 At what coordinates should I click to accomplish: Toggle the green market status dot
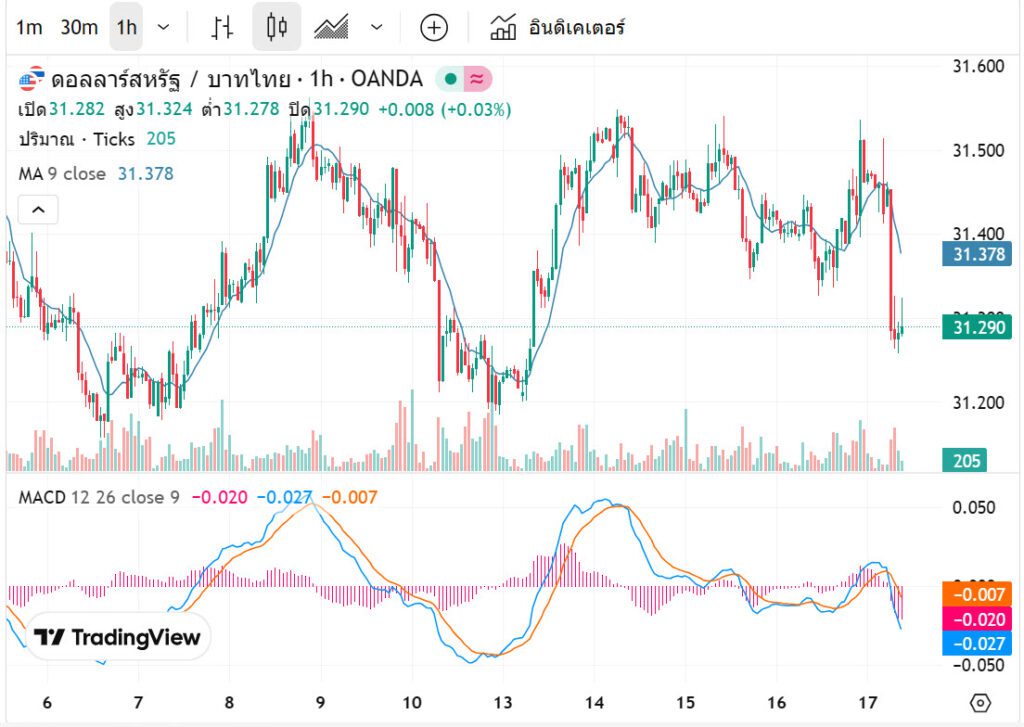pos(451,79)
